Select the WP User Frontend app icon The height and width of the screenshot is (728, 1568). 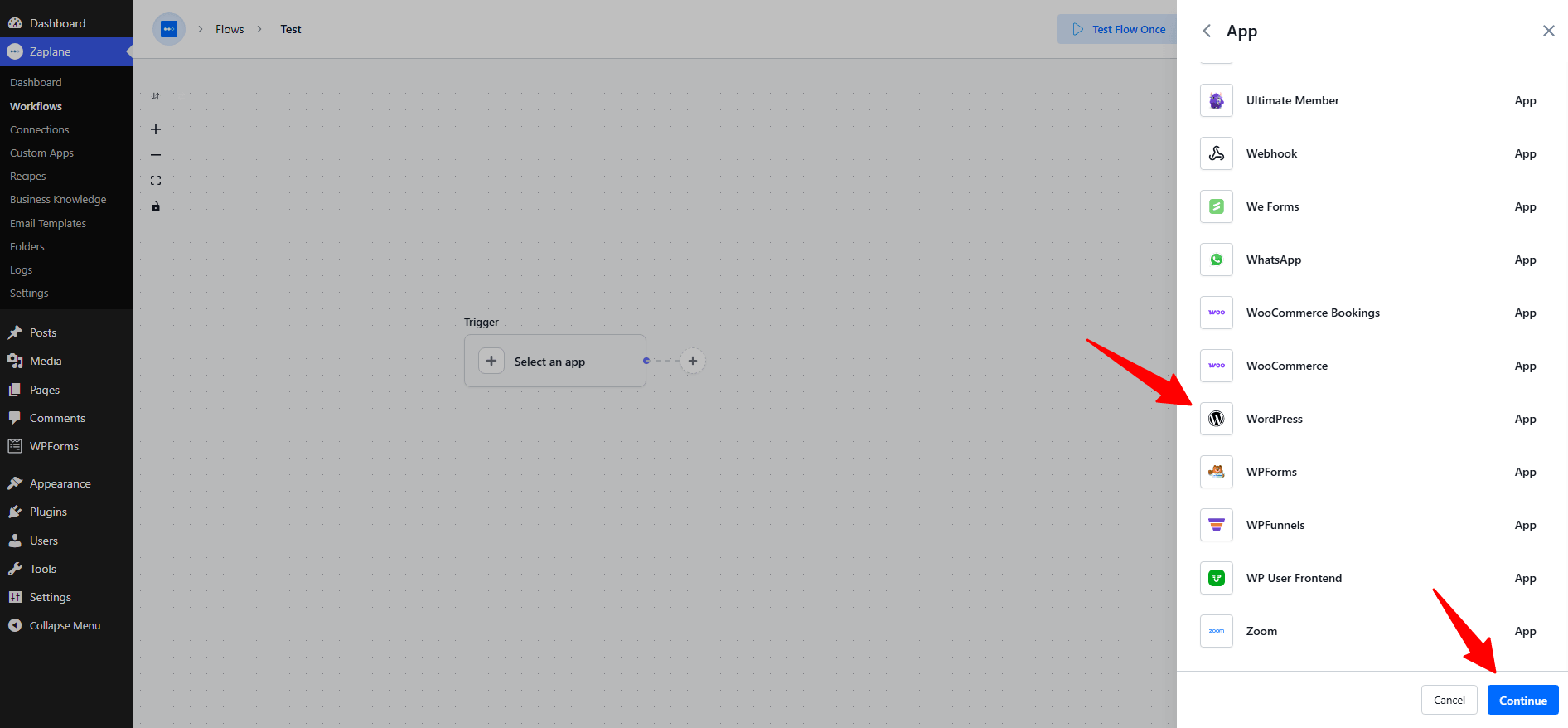point(1216,578)
